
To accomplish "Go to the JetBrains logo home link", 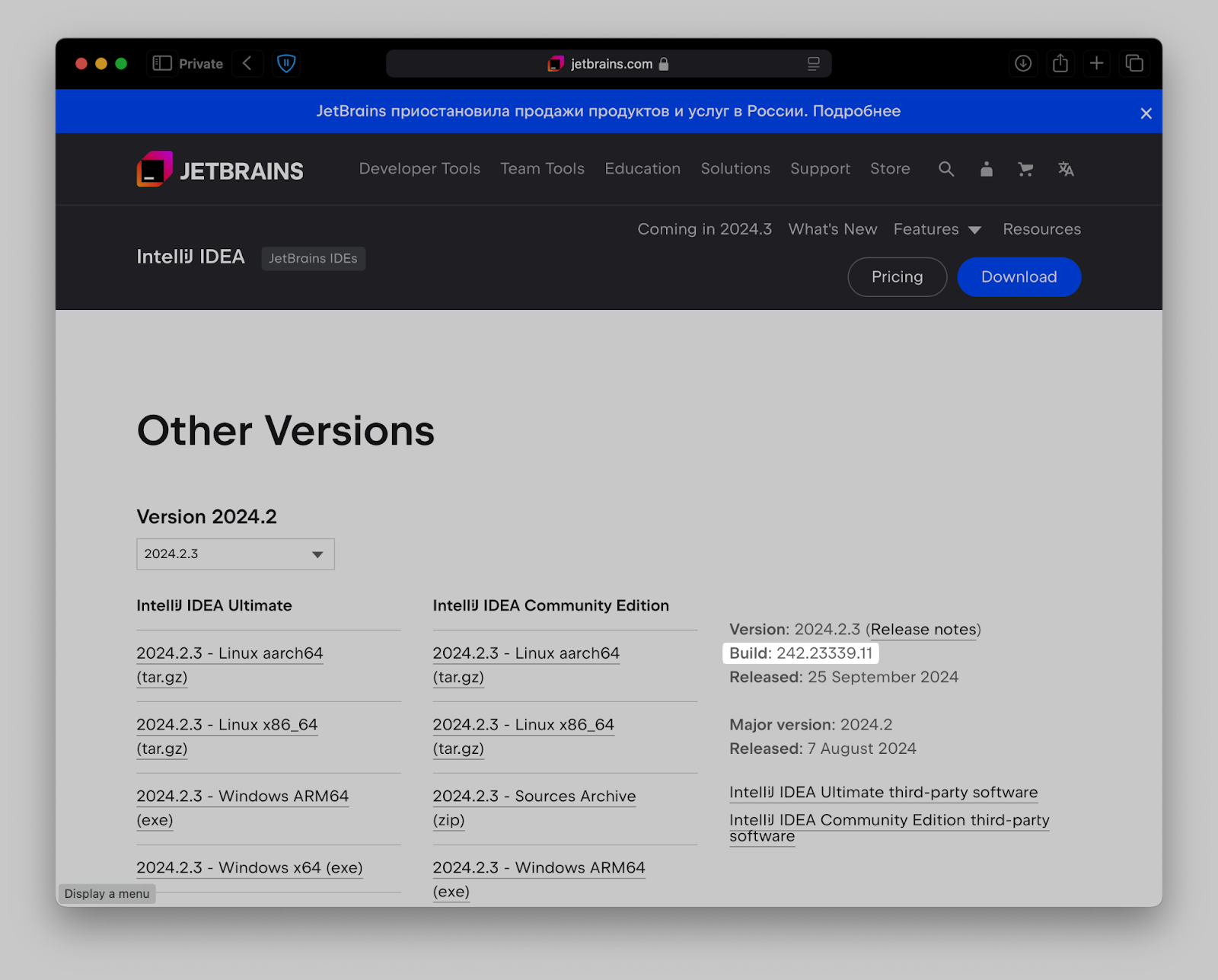I will click(x=220, y=169).
